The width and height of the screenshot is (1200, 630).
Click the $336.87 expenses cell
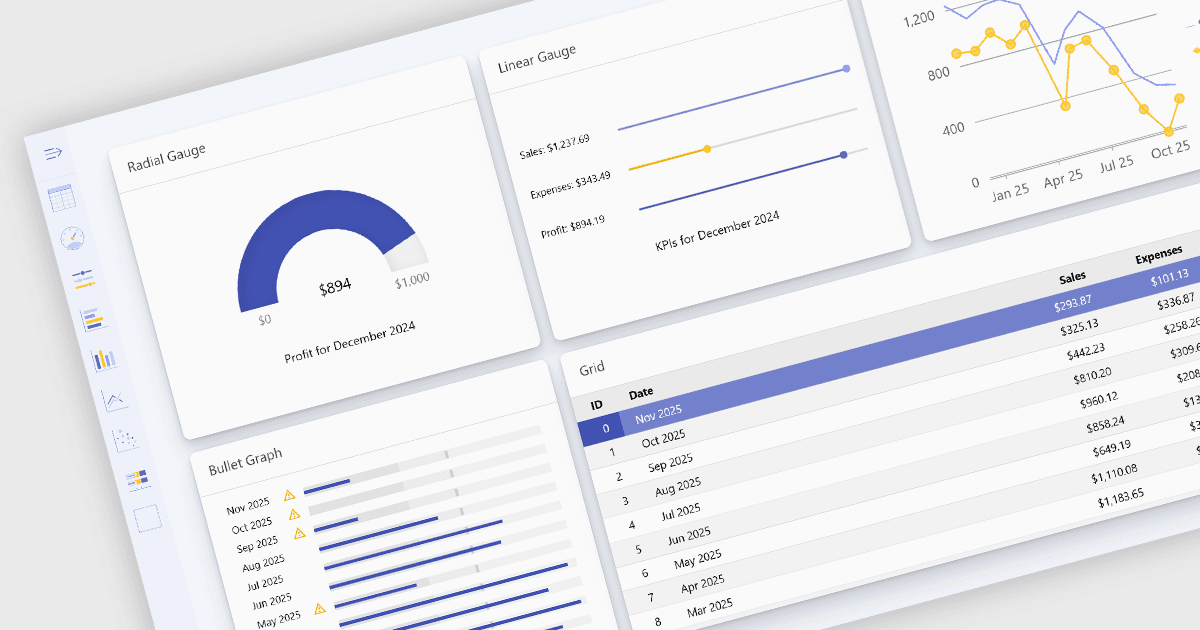[x=1175, y=301]
